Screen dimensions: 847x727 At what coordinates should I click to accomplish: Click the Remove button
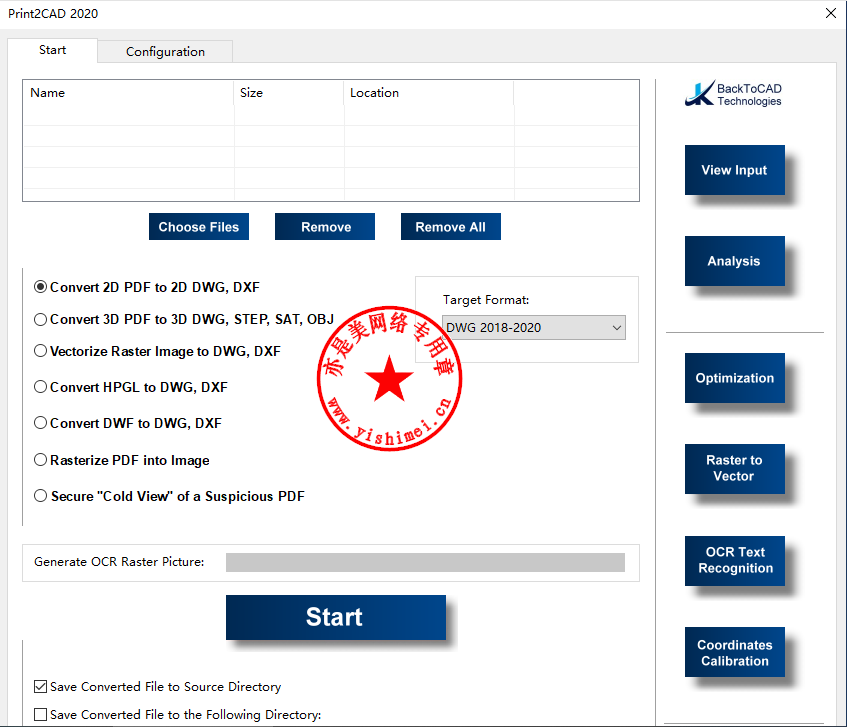coord(325,227)
